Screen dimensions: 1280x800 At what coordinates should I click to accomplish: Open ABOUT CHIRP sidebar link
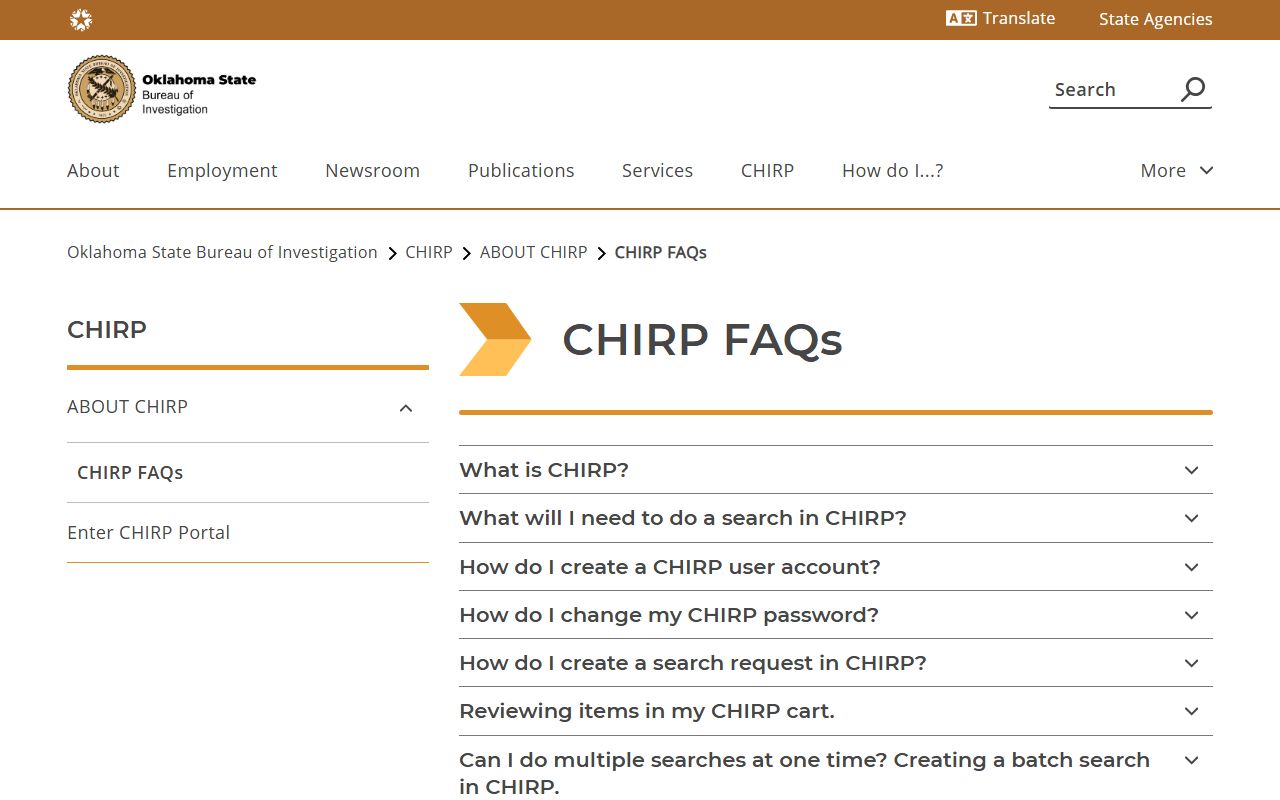[x=127, y=407]
